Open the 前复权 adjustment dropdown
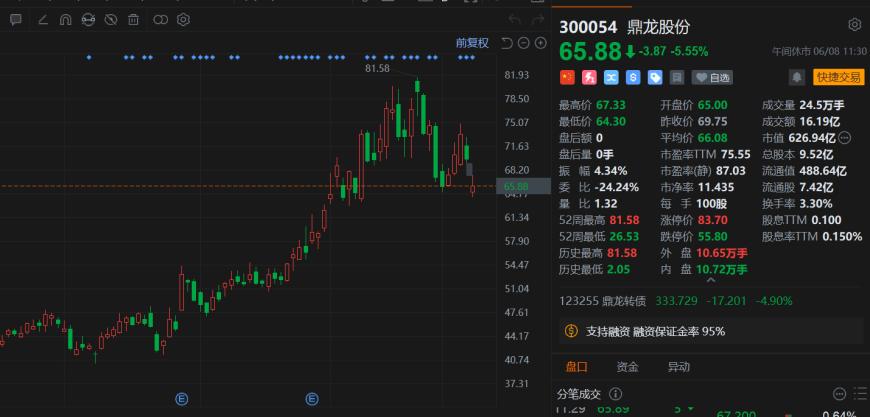This screenshot has height=417, width=870. [x=472, y=43]
